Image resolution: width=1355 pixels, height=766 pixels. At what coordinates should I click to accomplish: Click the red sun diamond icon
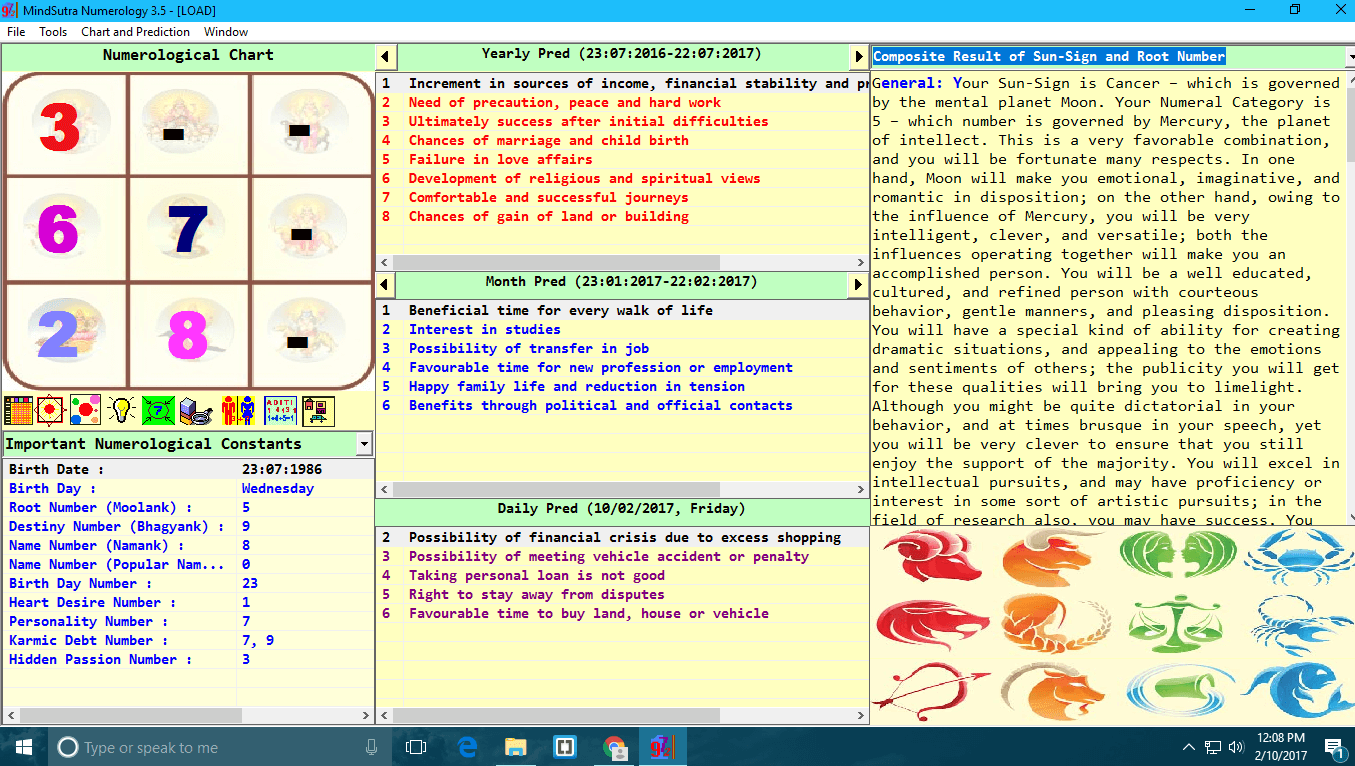[x=52, y=411]
